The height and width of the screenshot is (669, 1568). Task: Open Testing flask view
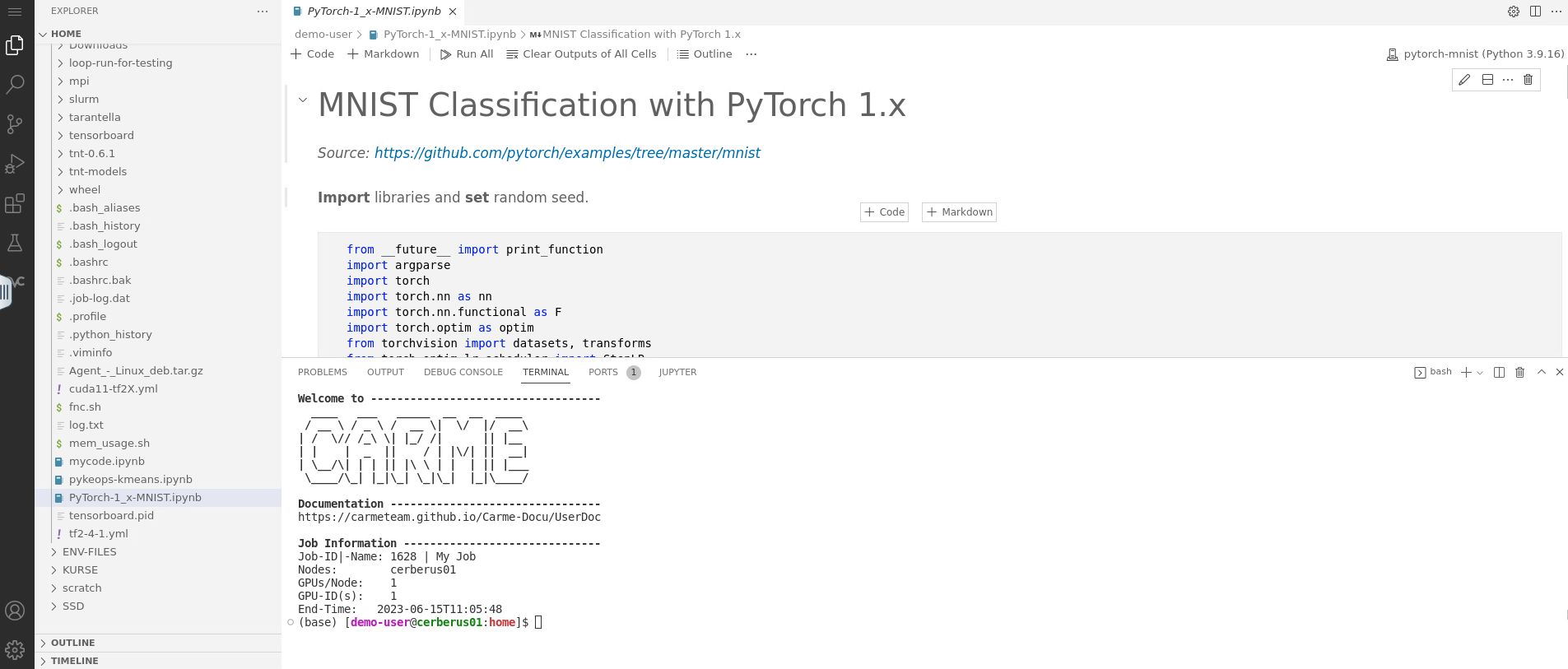click(x=15, y=242)
